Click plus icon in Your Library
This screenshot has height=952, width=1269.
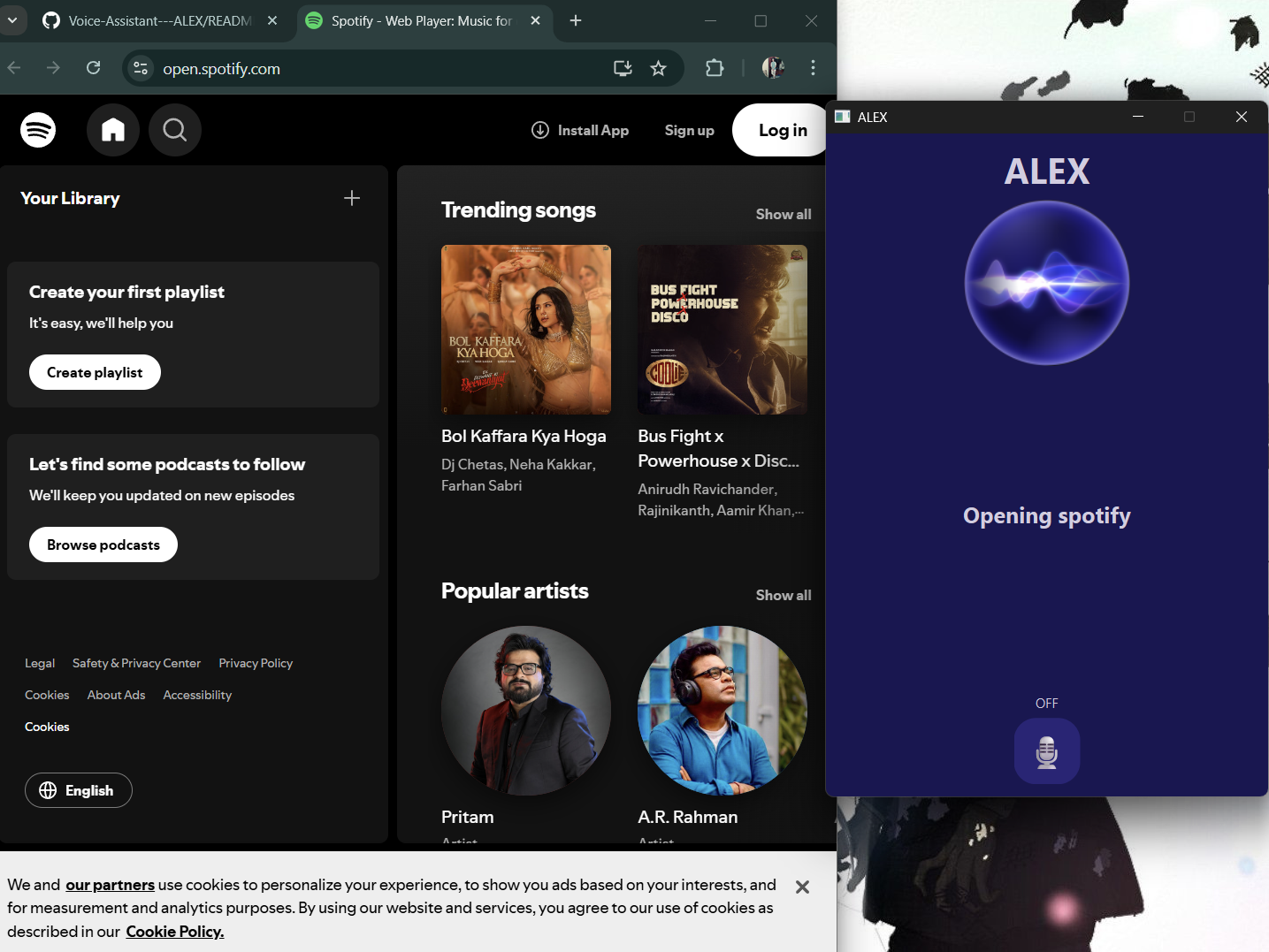pyautogui.click(x=352, y=198)
